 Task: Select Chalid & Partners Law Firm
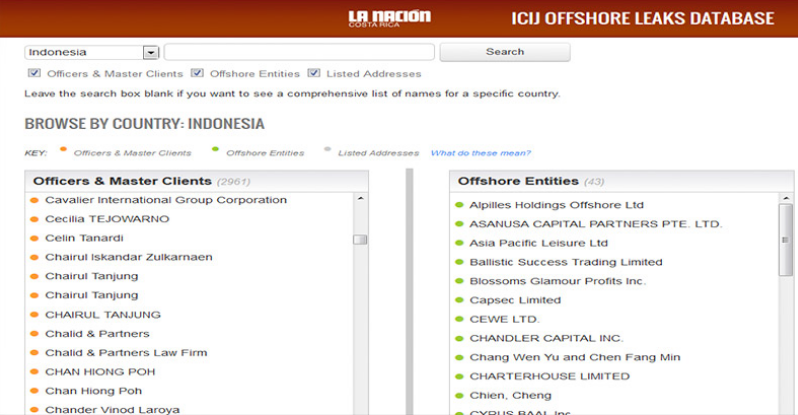(x=126, y=352)
